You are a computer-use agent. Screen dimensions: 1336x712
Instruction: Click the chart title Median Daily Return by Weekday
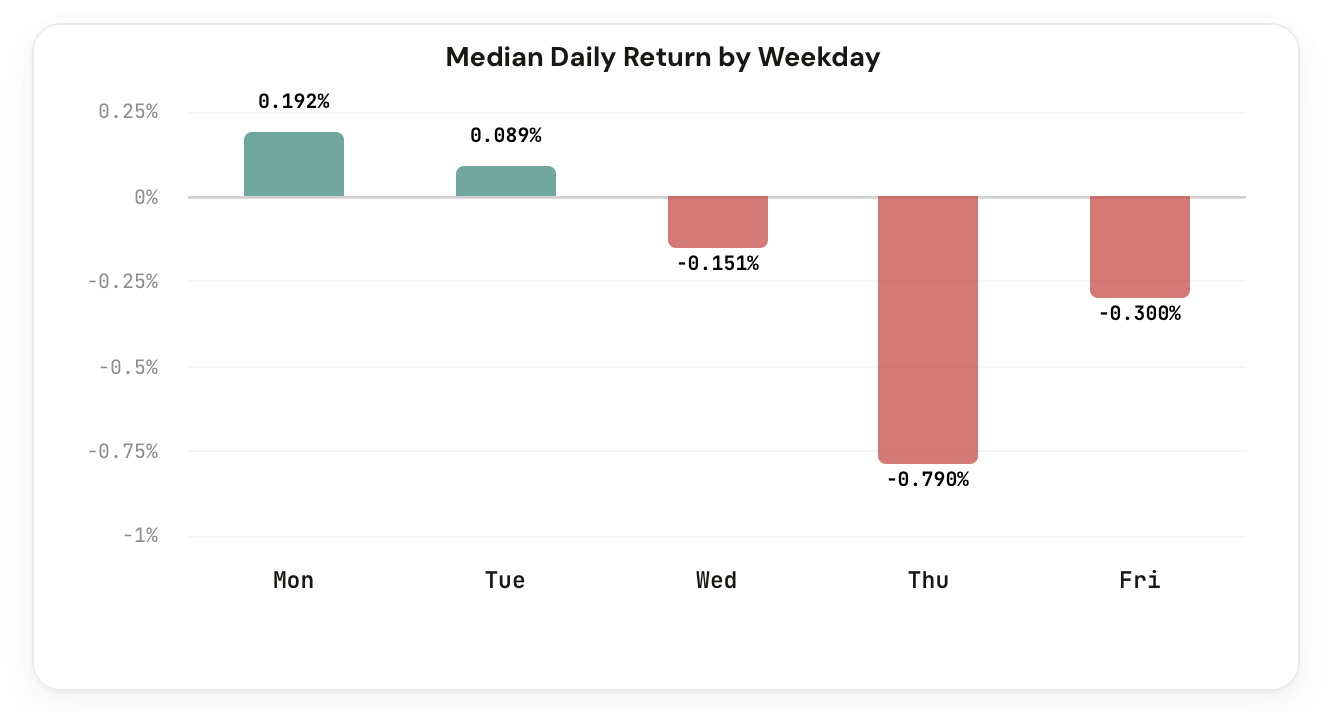click(662, 57)
